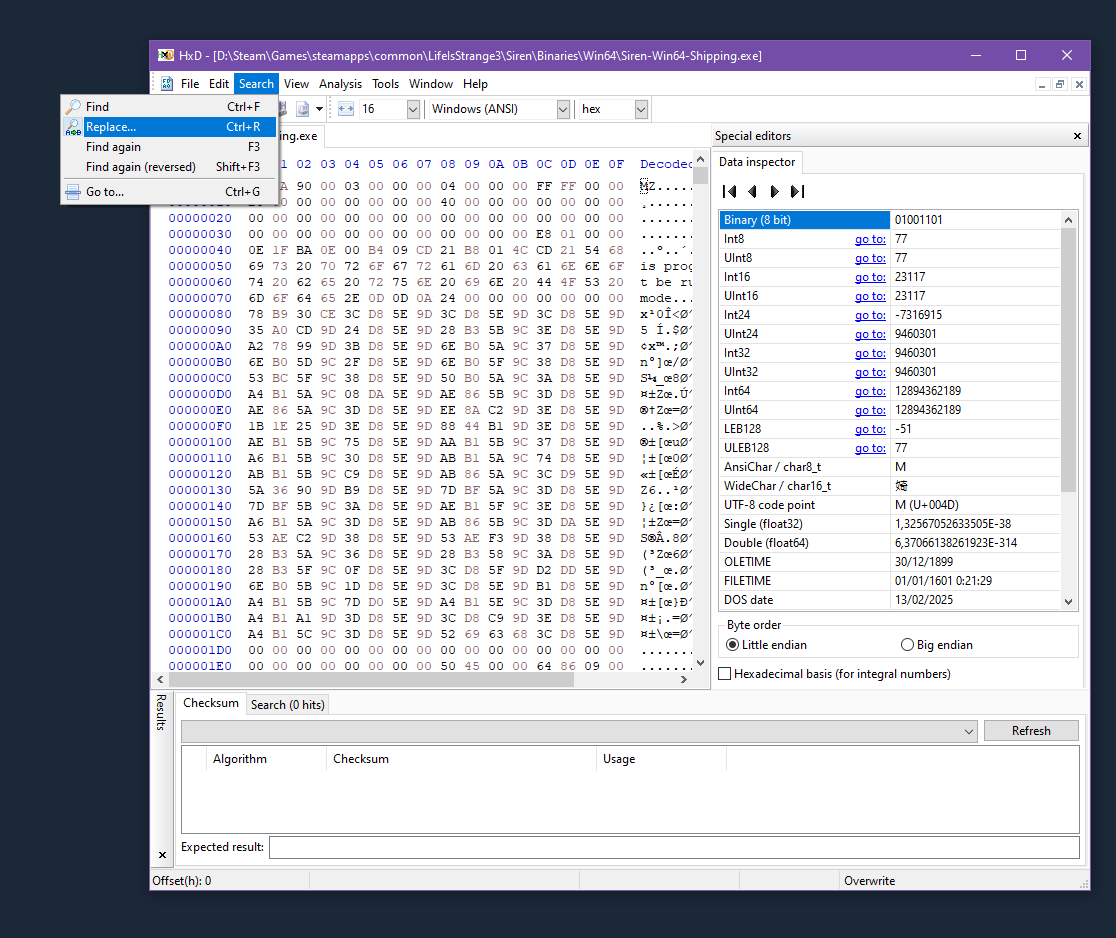
Task: Choose Go to... from the Search menu
Action: pos(105,192)
